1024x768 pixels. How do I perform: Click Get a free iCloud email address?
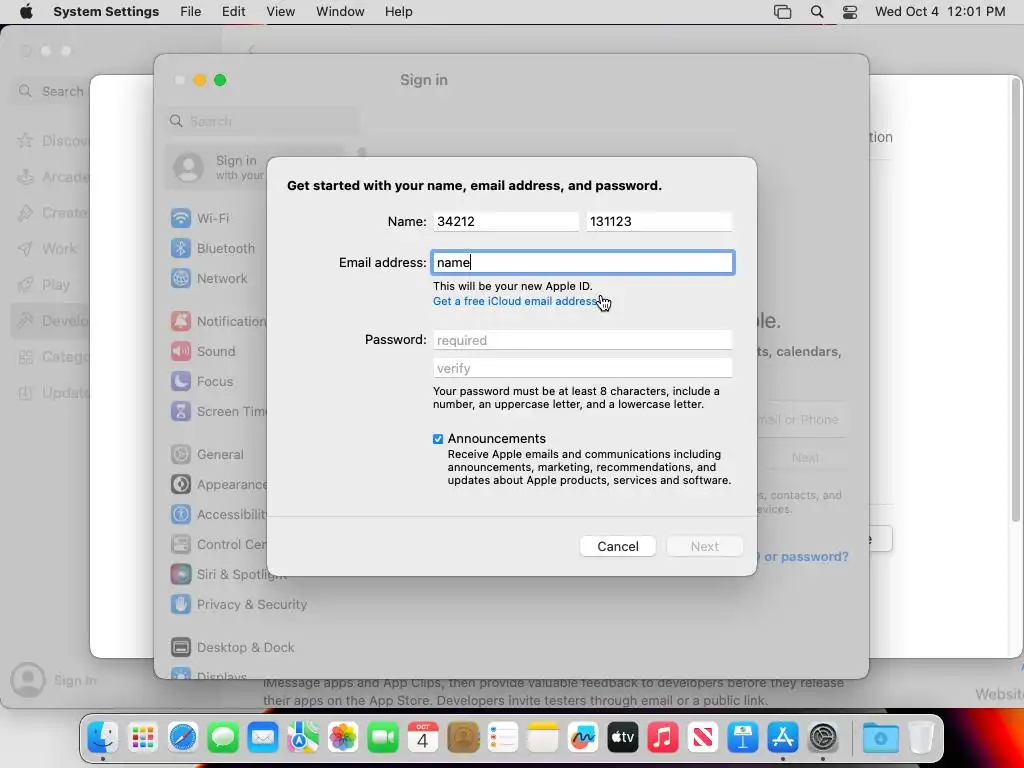pos(515,301)
